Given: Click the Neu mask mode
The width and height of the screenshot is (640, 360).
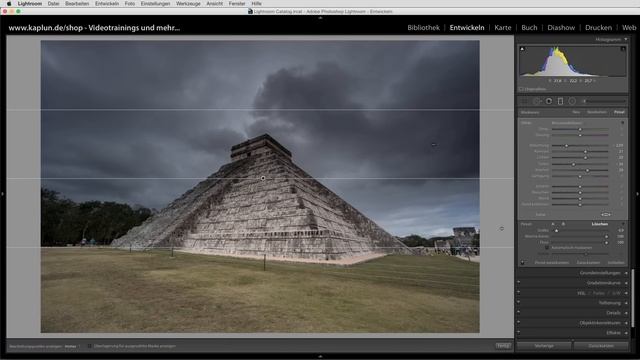Looking at the screenshot, I should tap(576, 112).
